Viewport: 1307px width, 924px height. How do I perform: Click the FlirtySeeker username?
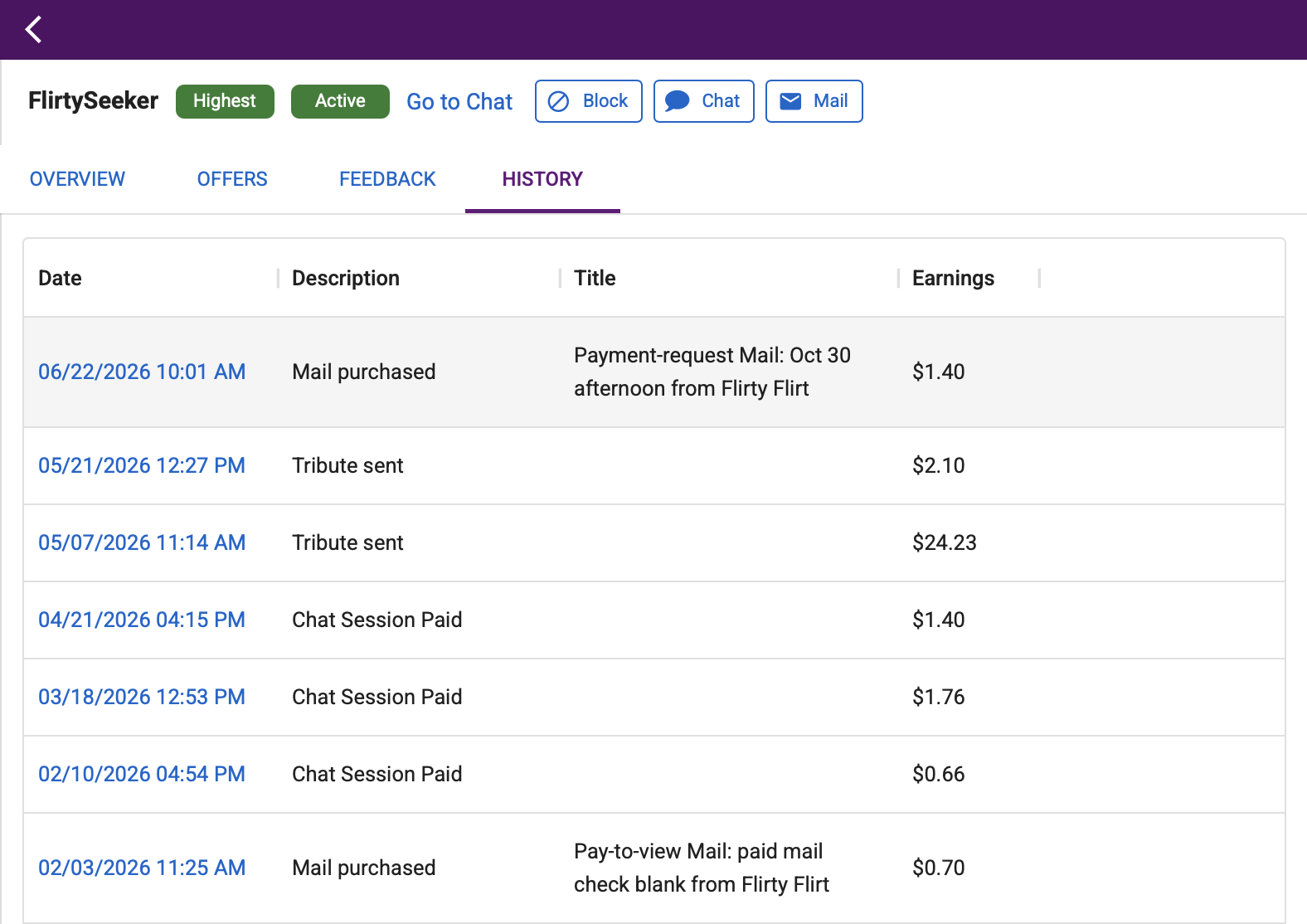[x=93, y=101]
